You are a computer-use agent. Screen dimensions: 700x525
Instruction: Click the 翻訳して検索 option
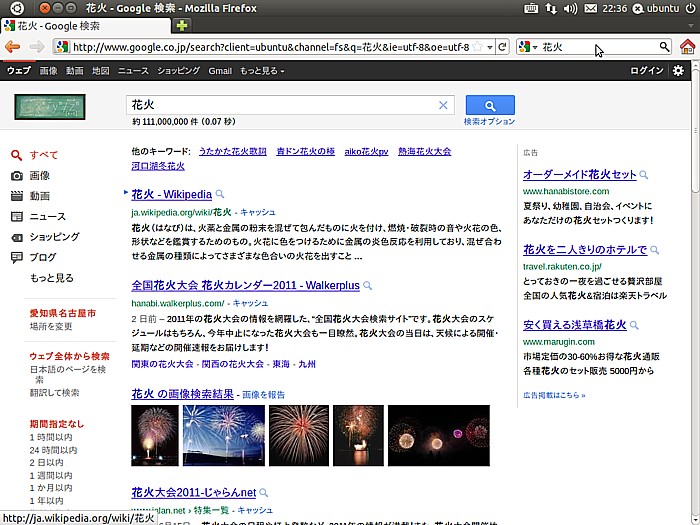click(54, 393)
